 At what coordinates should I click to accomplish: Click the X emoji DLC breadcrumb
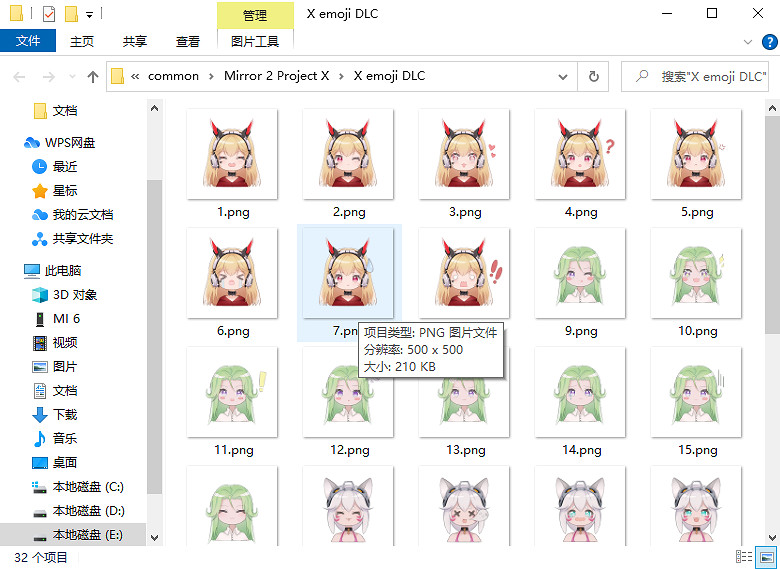click(x=390, y=76)
